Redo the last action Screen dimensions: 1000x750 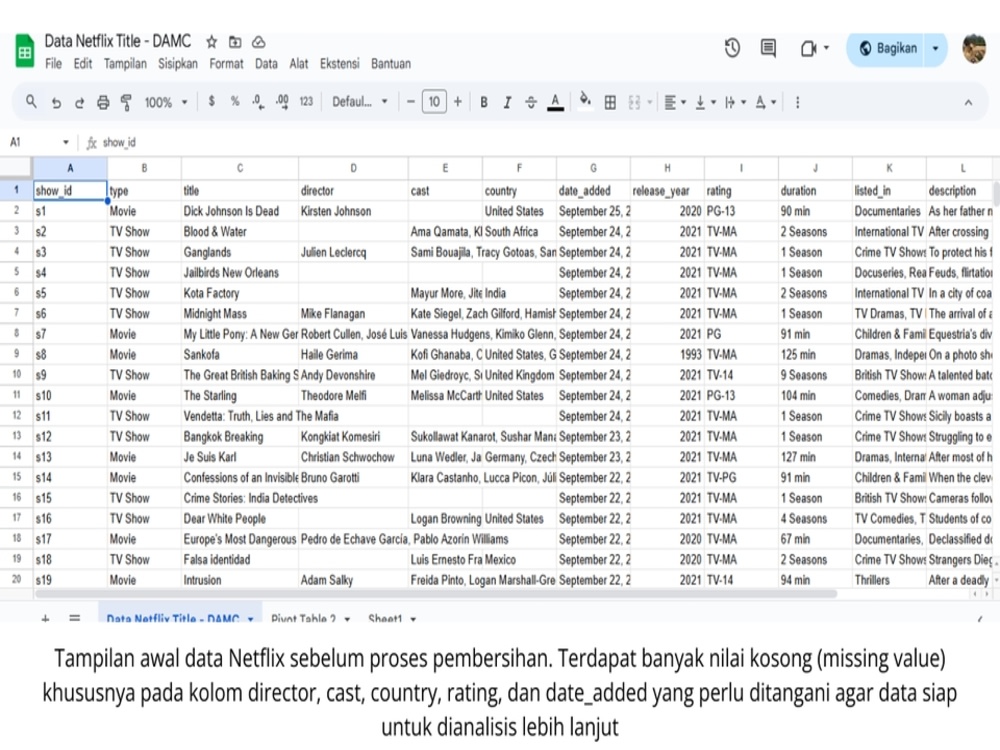(79, 102)
